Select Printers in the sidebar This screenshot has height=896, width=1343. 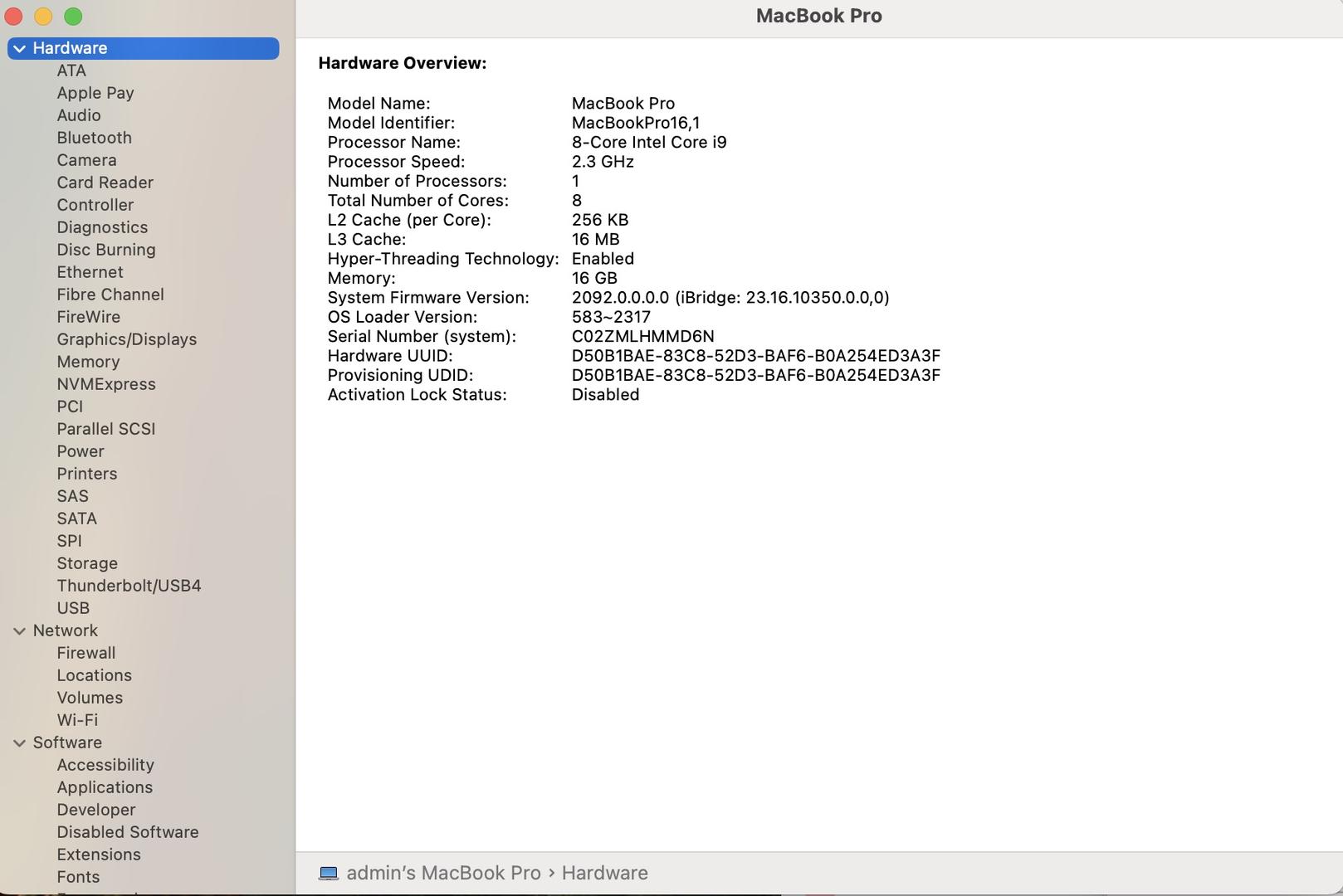tap(86, 474)
